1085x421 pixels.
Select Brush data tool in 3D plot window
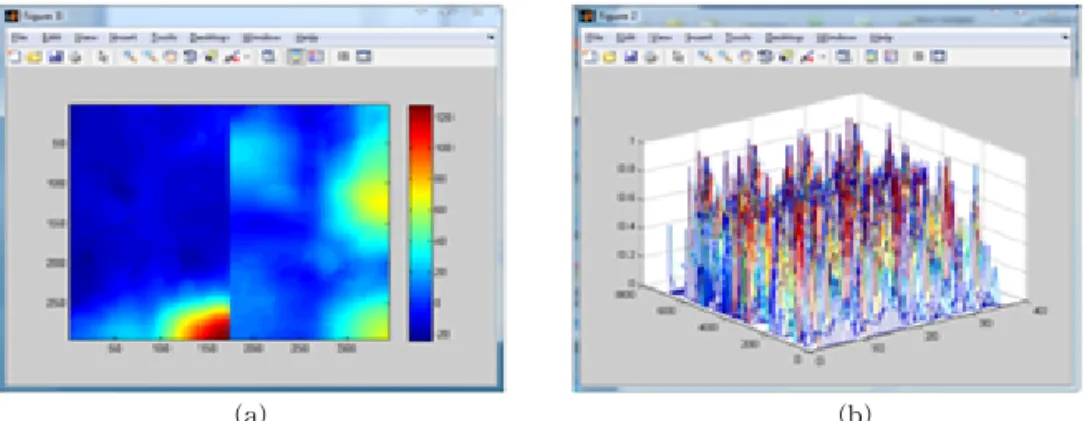pos(807,57)
